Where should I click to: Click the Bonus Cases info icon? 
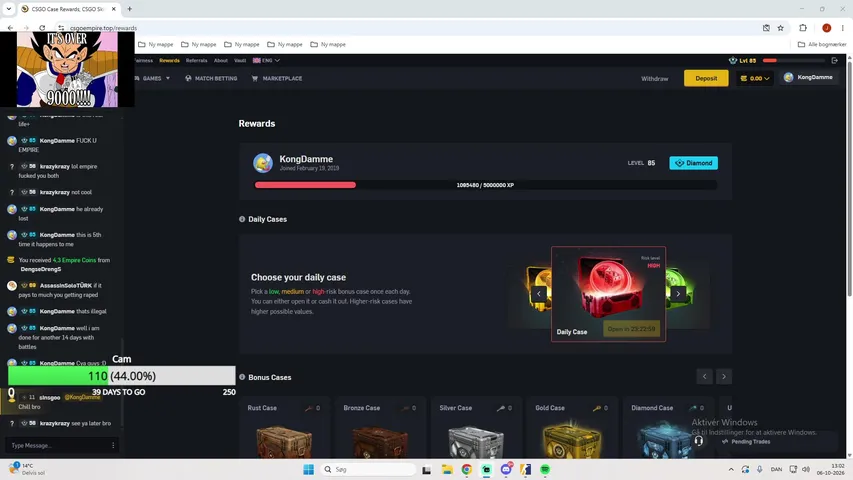[x=242, y=377]
